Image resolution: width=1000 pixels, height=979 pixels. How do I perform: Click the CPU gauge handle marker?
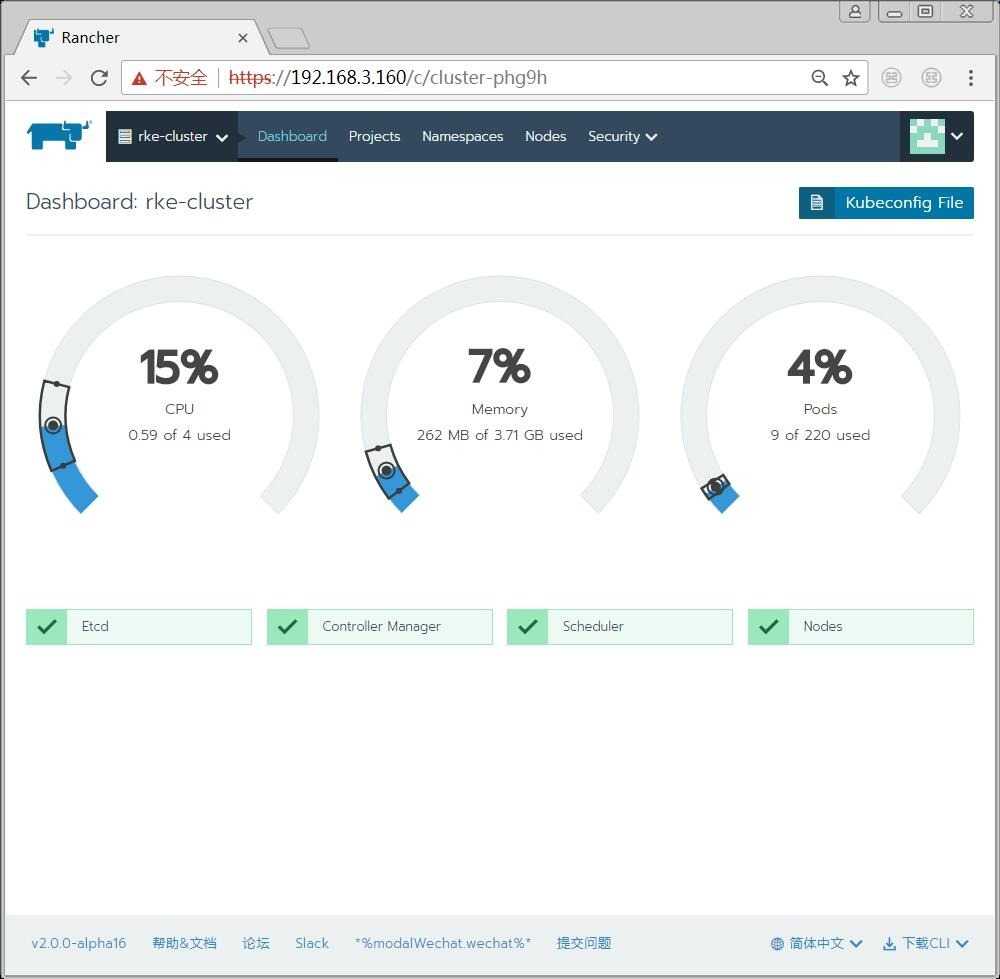(54, 425)
